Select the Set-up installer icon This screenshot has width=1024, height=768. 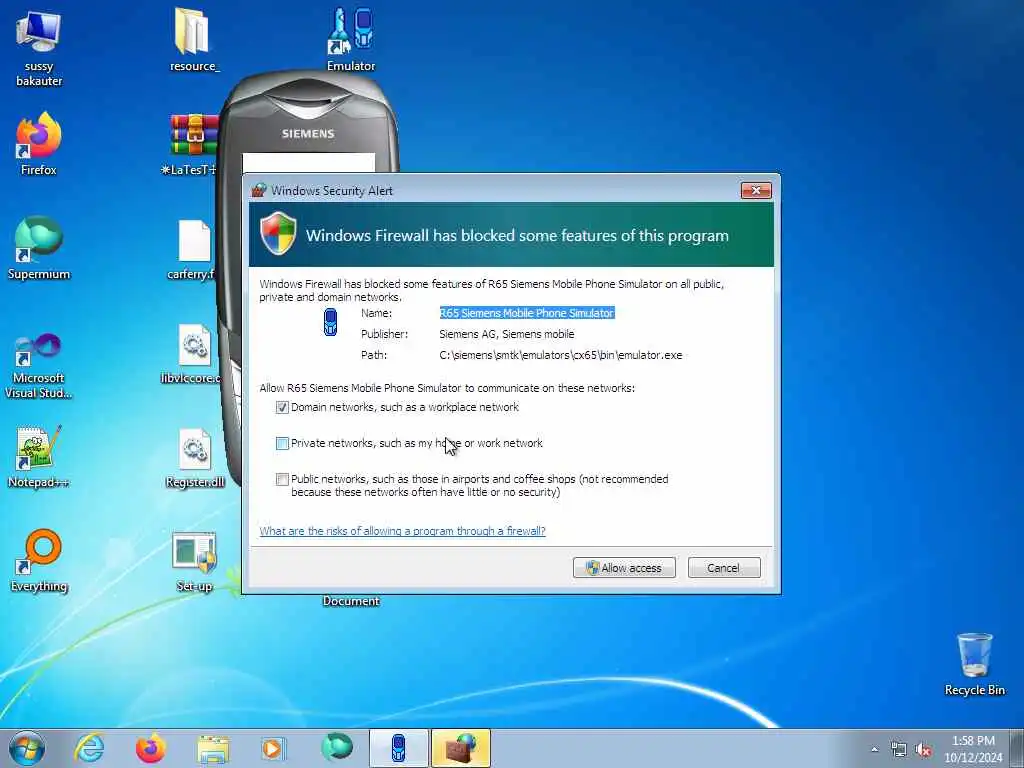195,562
